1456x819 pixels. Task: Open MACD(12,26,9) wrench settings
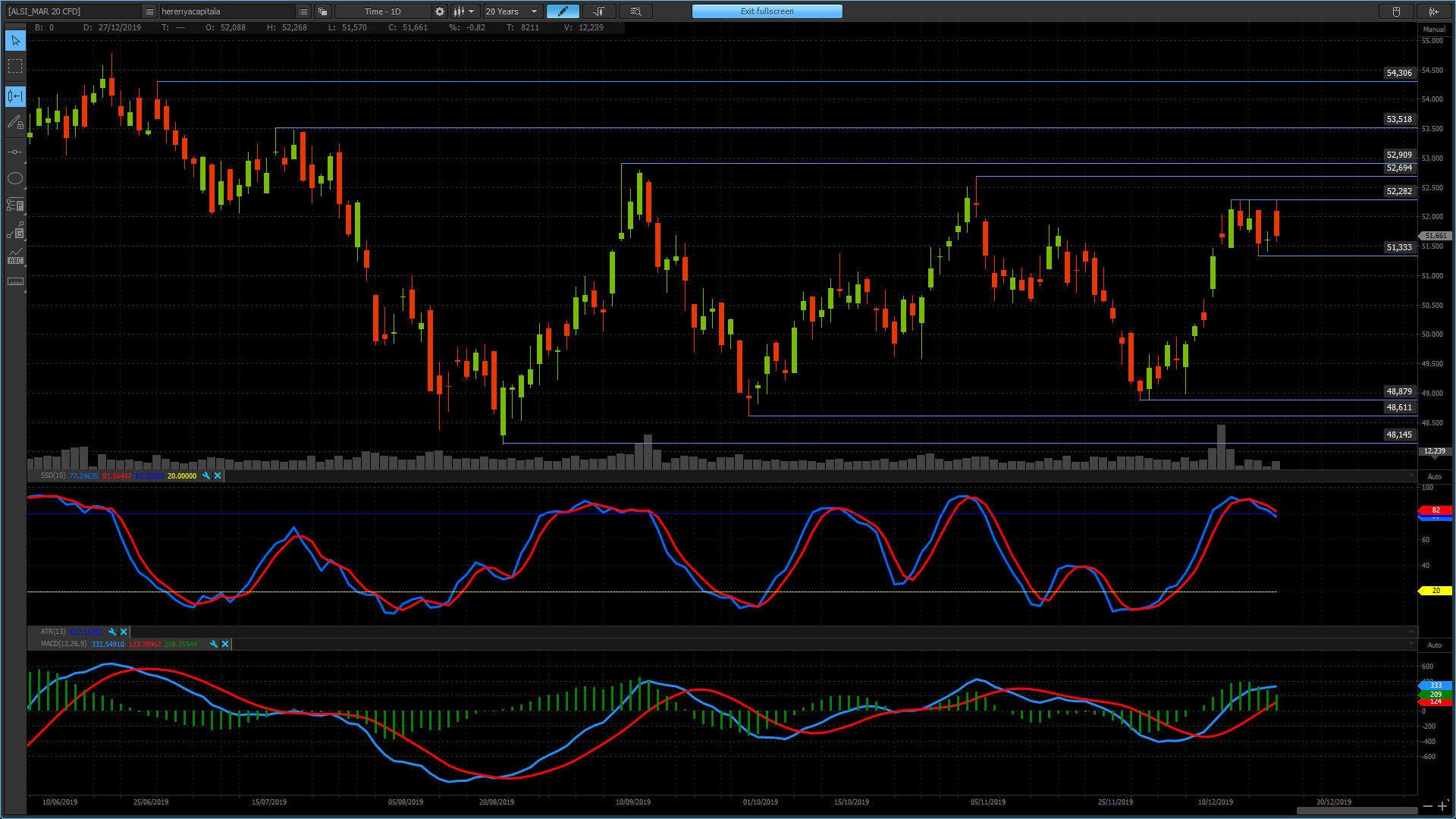[214, 645]
